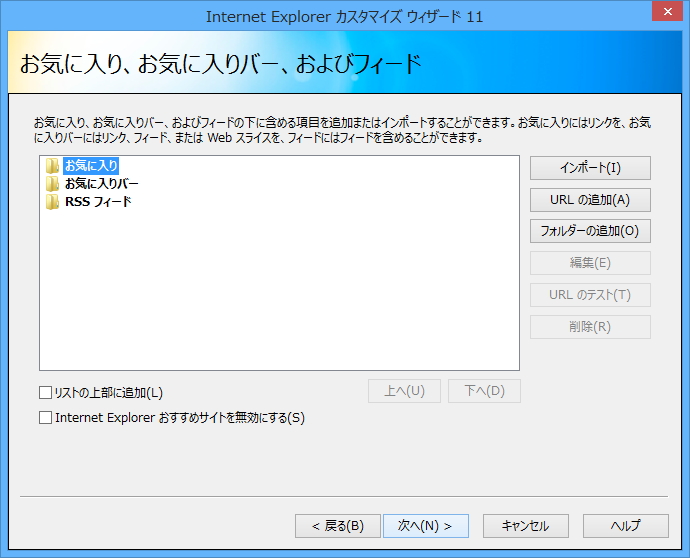Close the customization wizard window
Screen dimensions: 690x558
pyautogui.click(x=668, y=11)
